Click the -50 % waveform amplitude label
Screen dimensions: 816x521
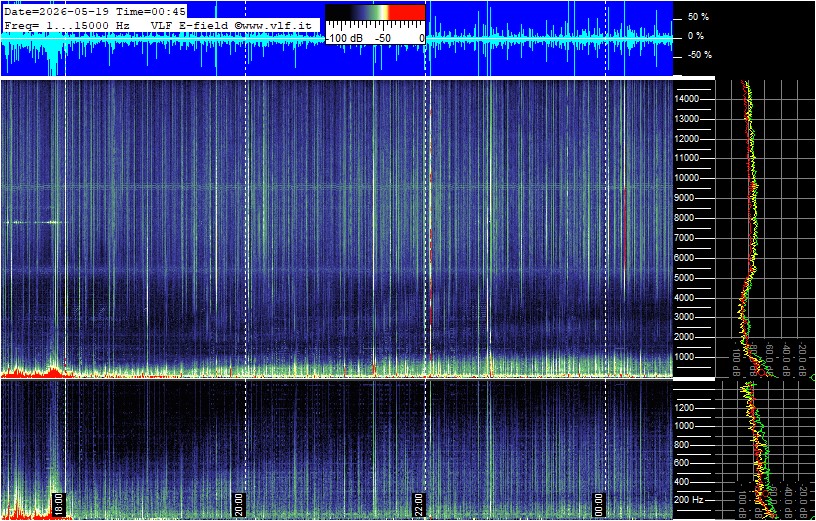tap(698, 55)
